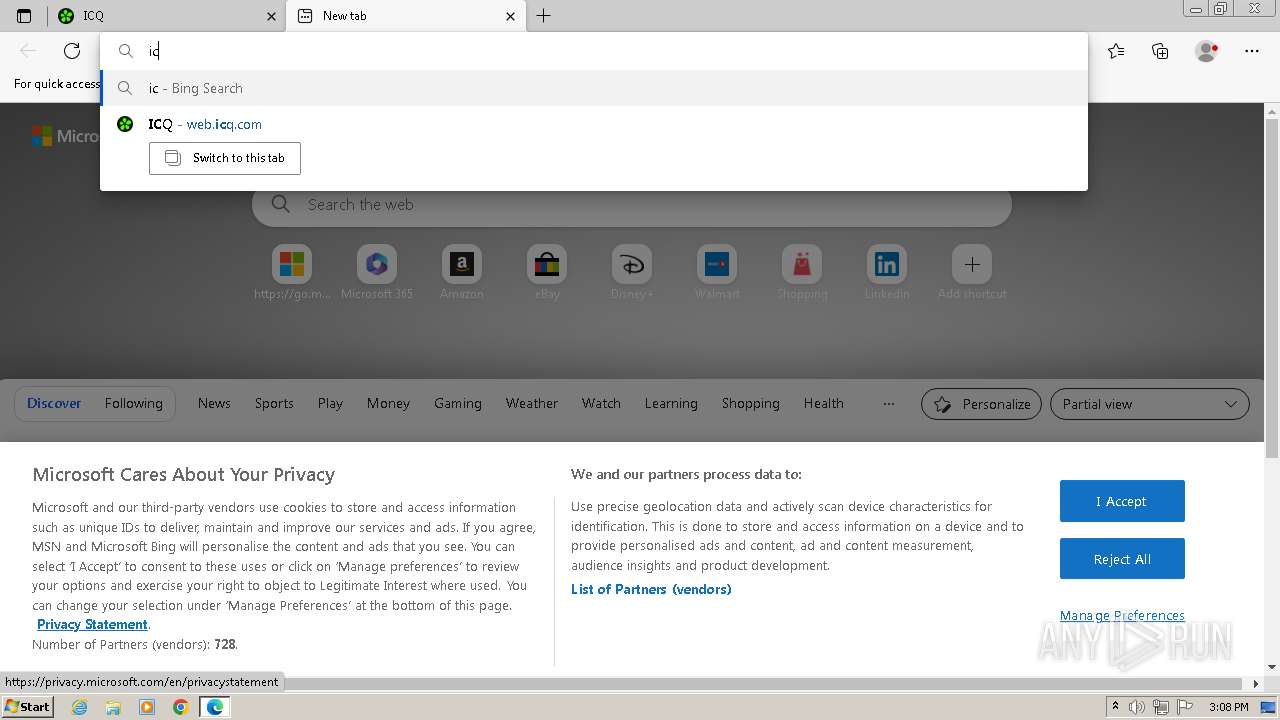Click the Search the web box
Screen dimensions: 1280x720
pyautogui.click(x=632, y=204)
